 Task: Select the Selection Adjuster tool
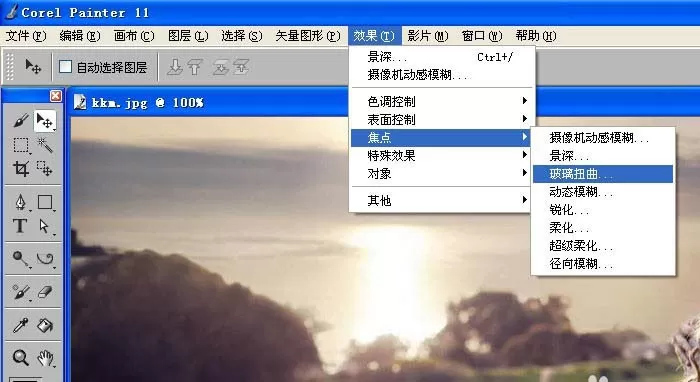coord(45,169)
